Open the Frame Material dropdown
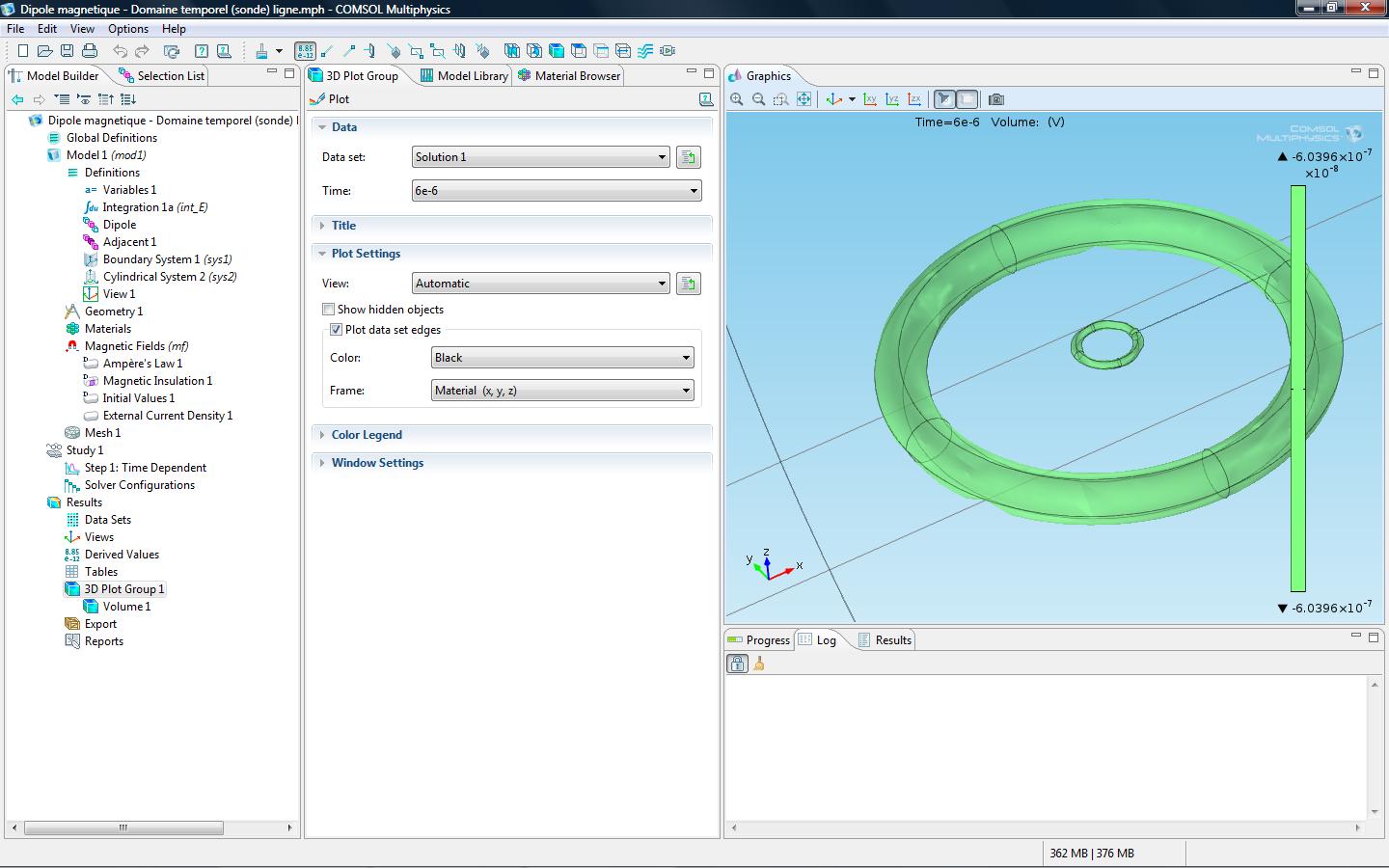Viewport: 1389px width, 868px height. (x=562, y=391)
